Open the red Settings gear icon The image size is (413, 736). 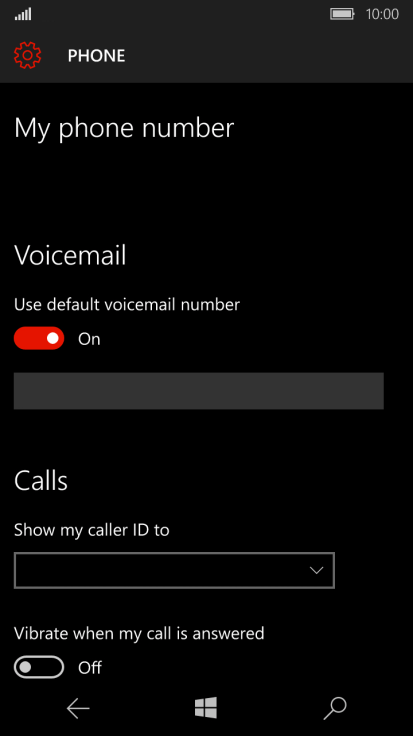tap(28, 55)
